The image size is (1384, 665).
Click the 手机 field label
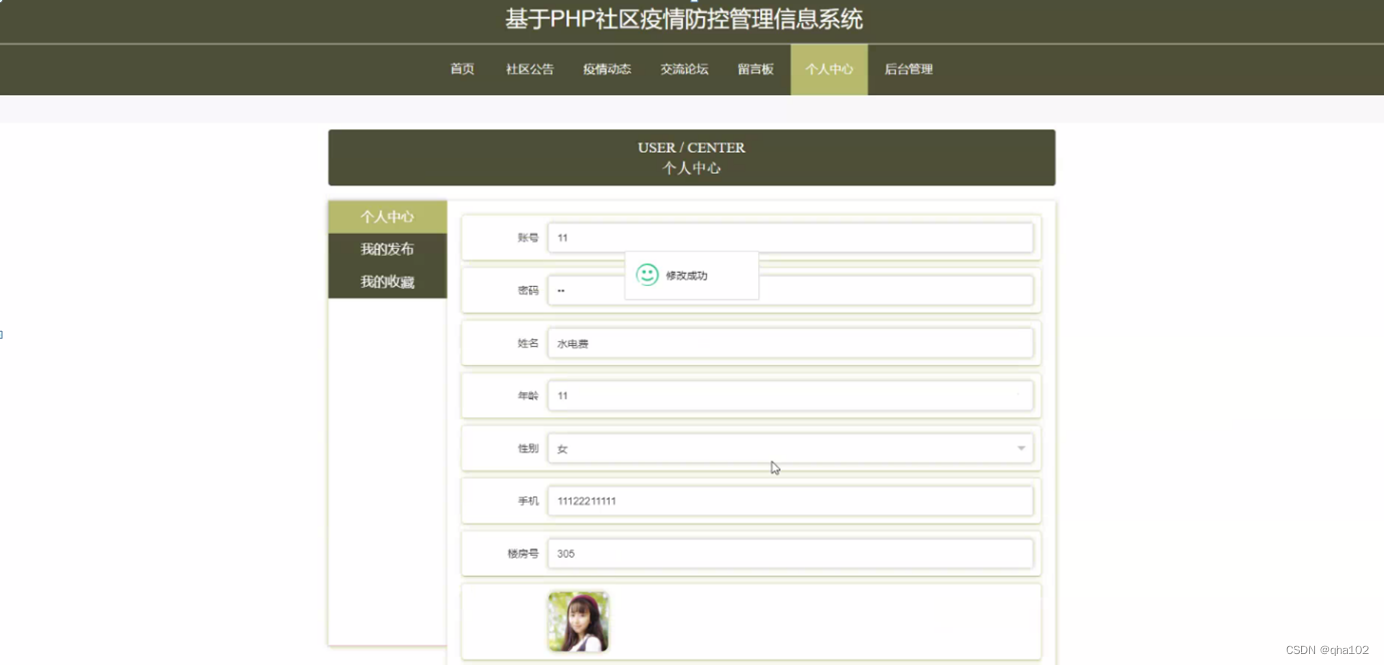(x=528, y=501)
